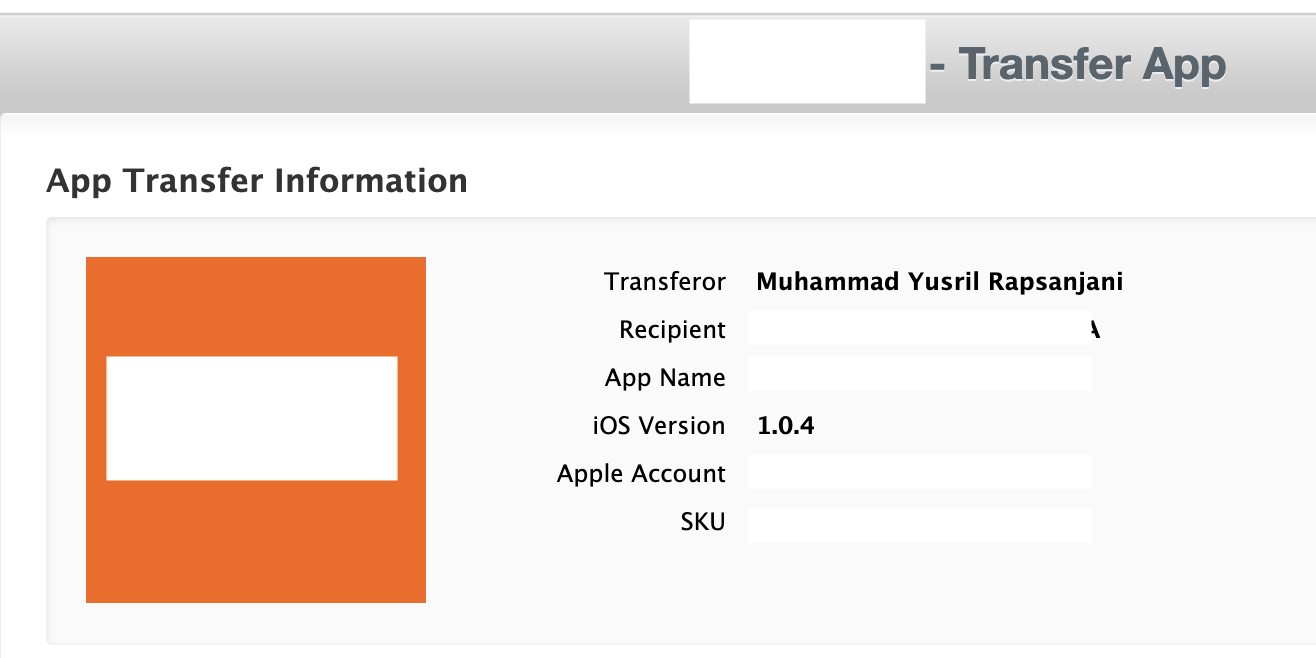Click the visible letter "A" ending the Recipient value
This screenshot has width=1316, height=658.
pyautogui.click(x=1095, y=330)
